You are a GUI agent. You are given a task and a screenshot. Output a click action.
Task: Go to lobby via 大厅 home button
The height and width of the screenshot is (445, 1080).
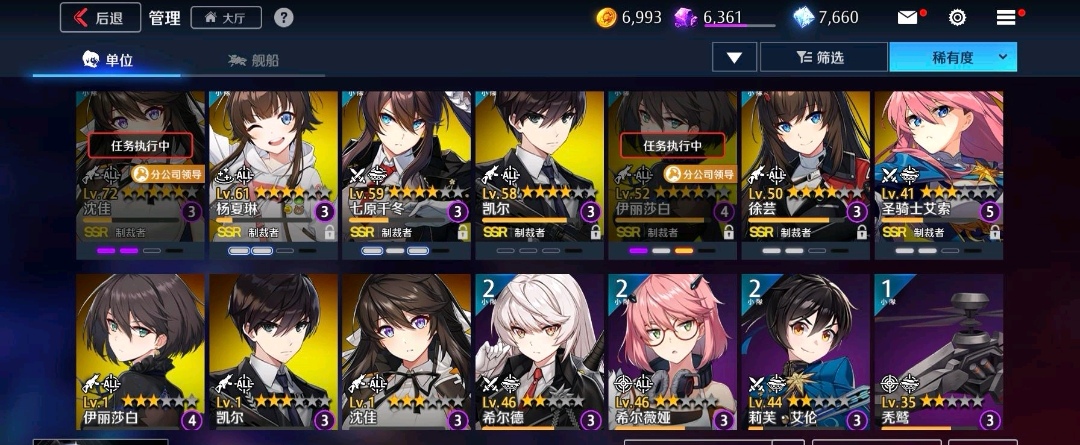point(226,17)
